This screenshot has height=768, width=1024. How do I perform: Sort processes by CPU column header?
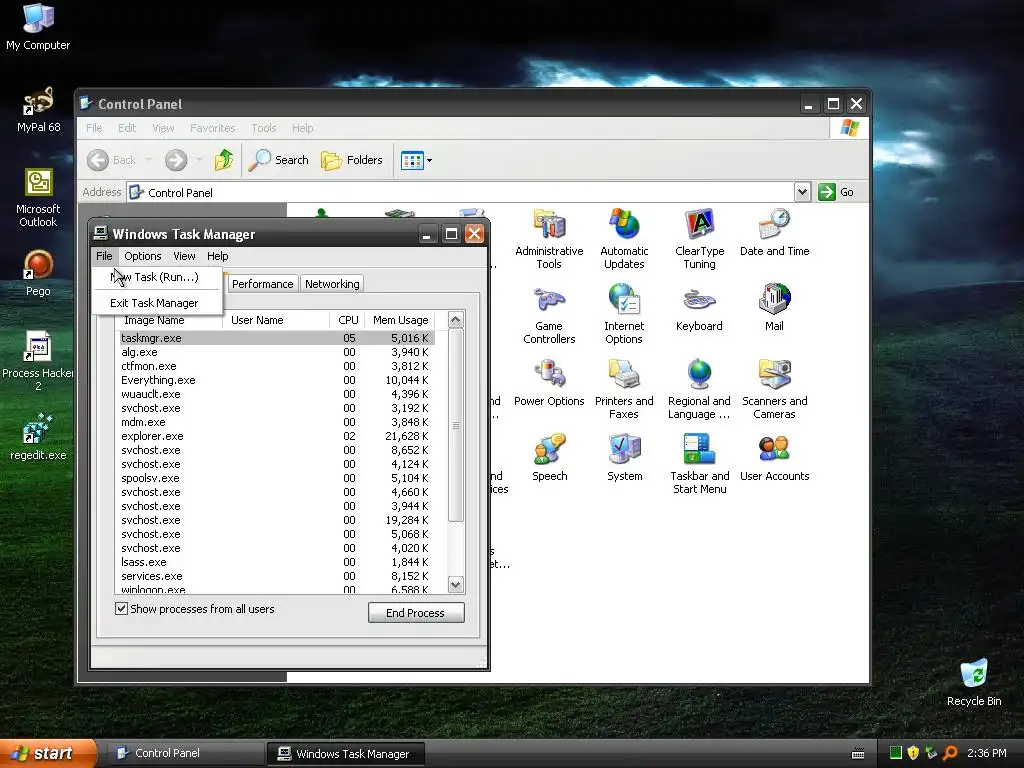coord(347,320)
